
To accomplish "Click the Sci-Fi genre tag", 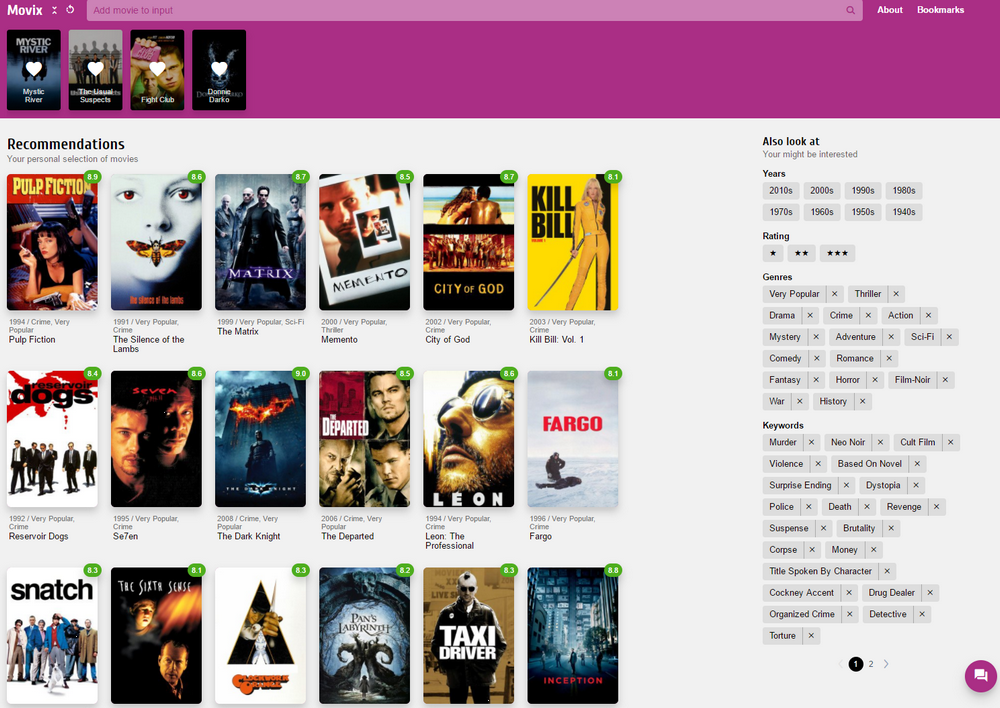I will pyautogui.click(x=922, y=337).
